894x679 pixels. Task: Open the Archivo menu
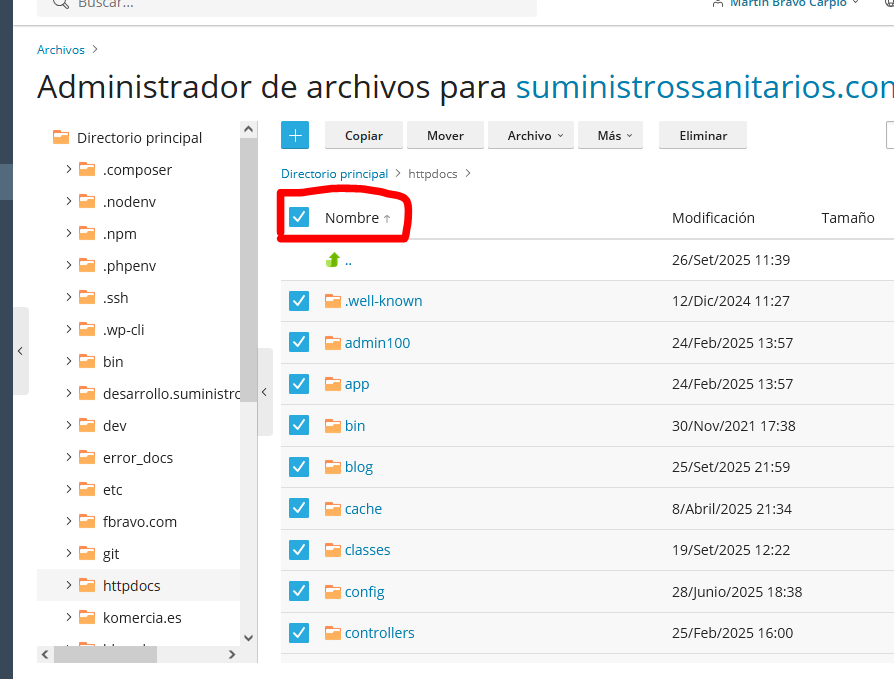(530, 135)
